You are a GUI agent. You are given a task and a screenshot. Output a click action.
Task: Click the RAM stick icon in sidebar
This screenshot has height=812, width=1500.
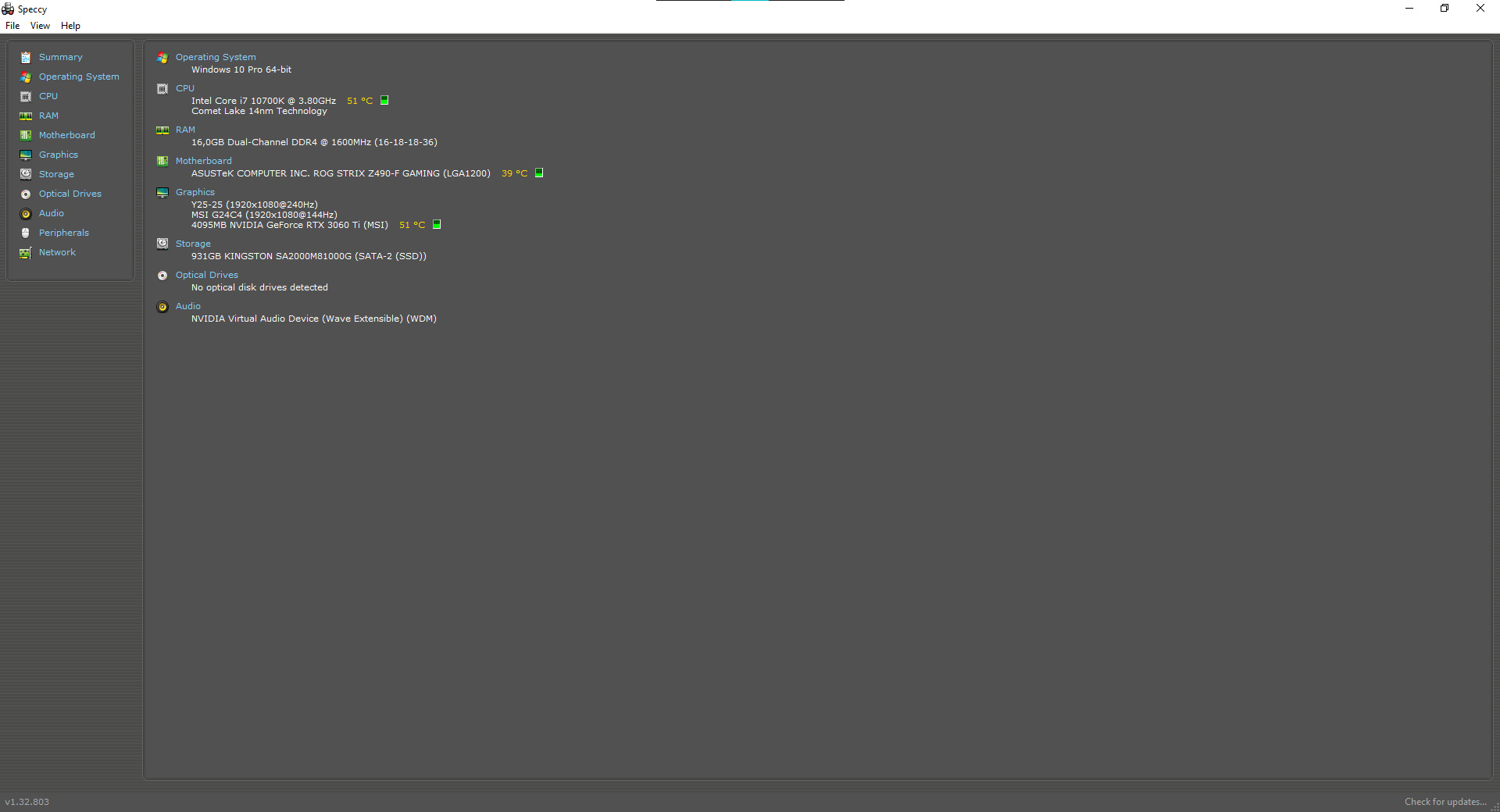pyautogui.click(x=26, y=116)
